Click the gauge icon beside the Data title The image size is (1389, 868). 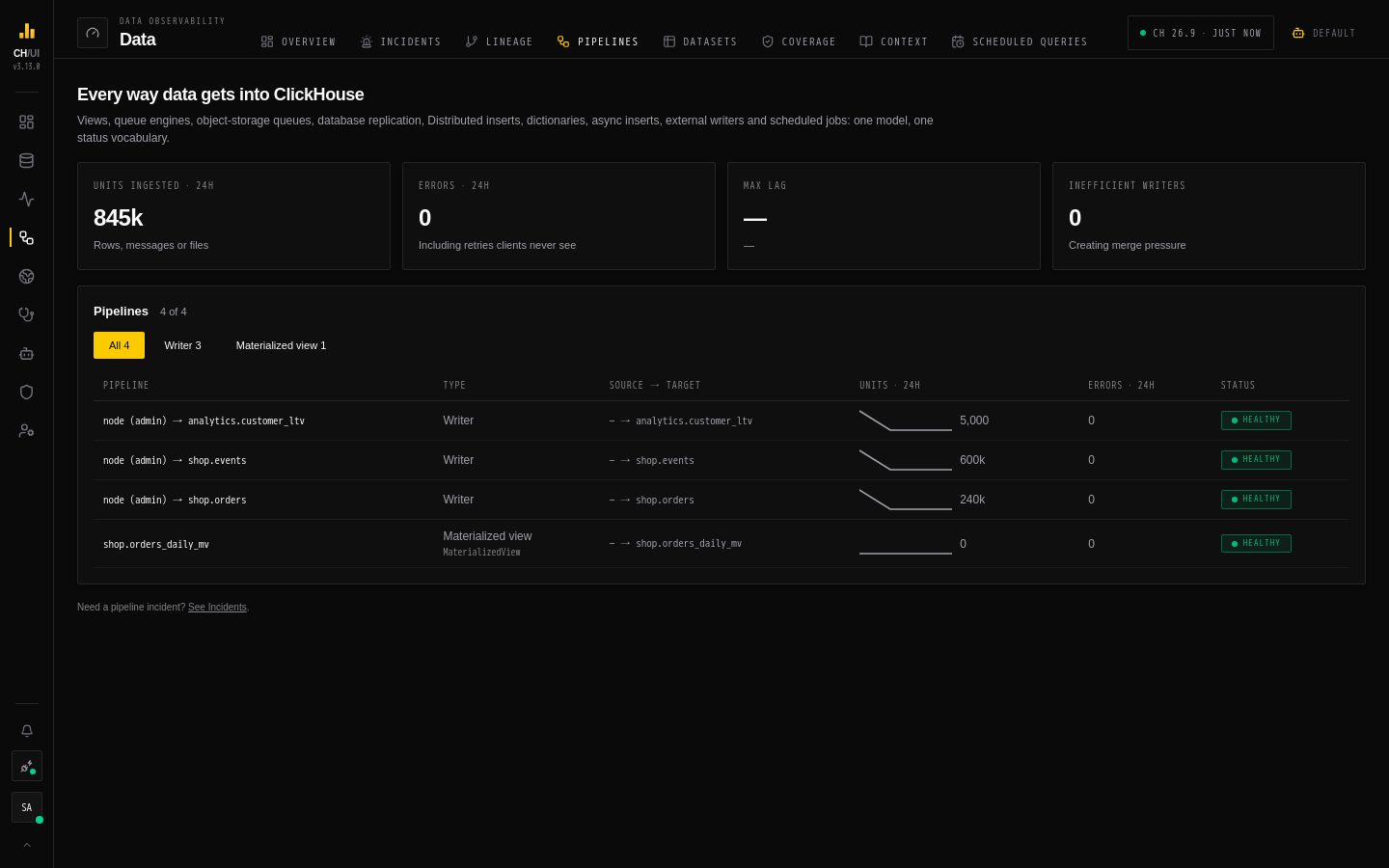click(x=93, y=33)
